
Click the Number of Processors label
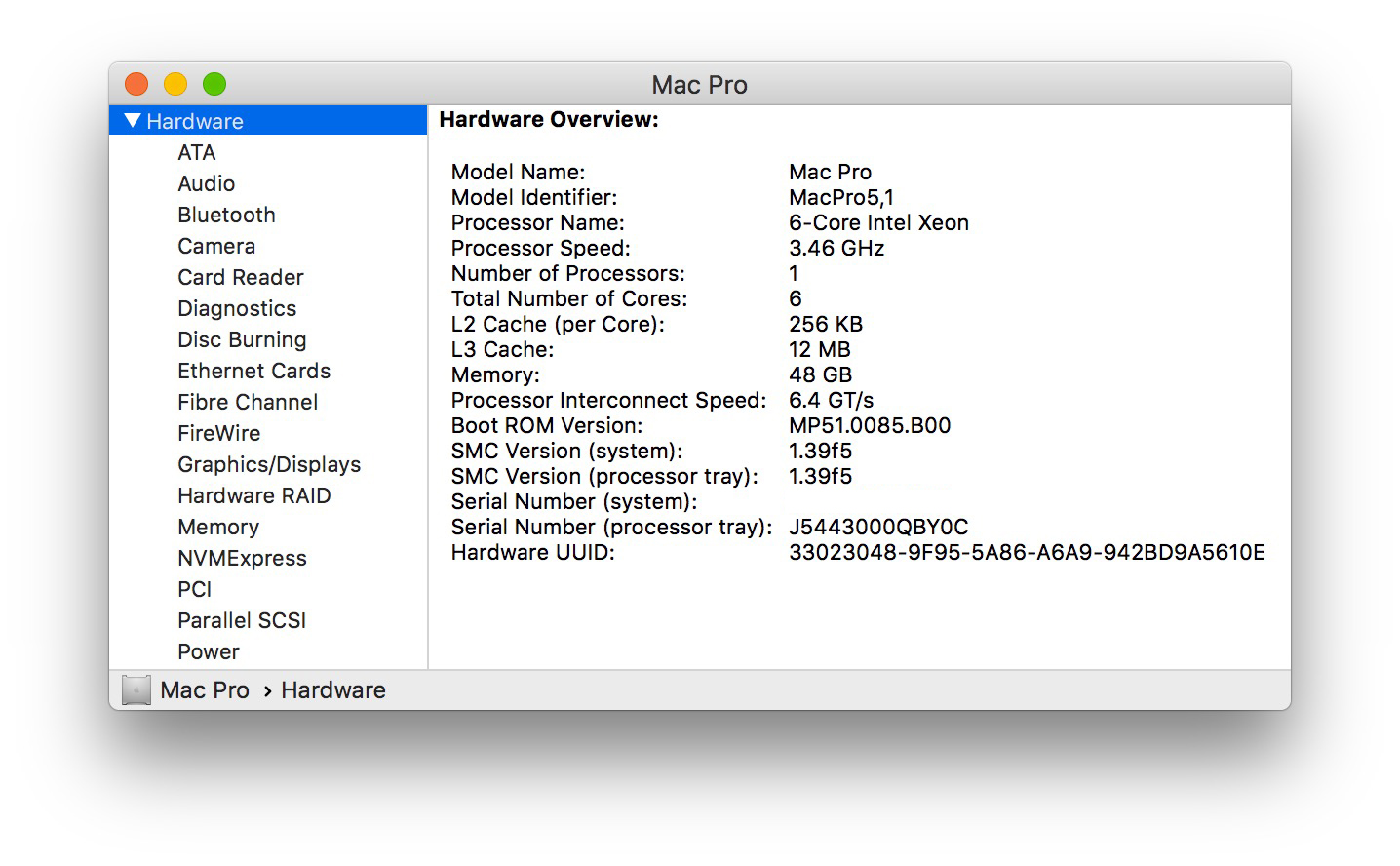pos(568,274)
